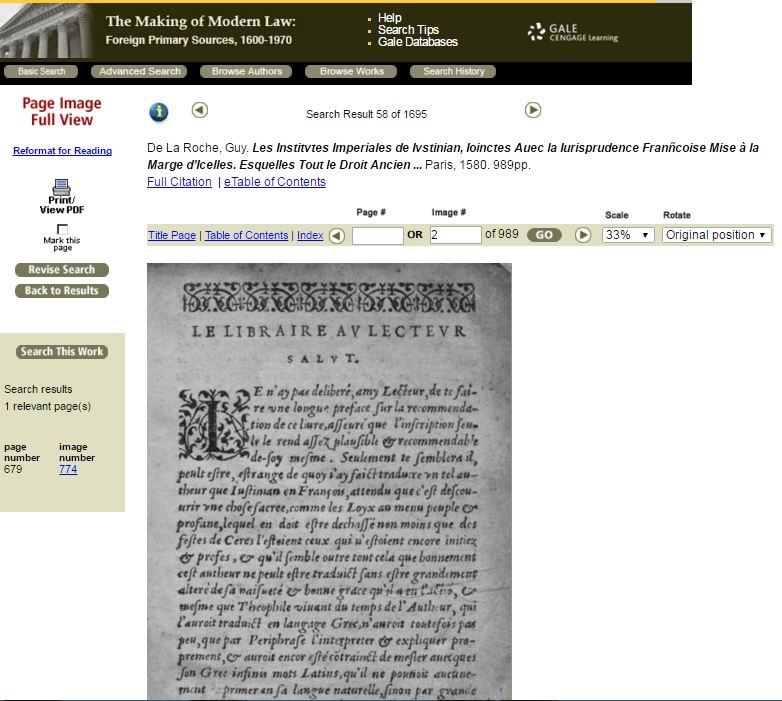Image resolution: width=782 pixels, height=701 pixels.
Task: Open Browse Authors
Action: [x=246, y=71]
